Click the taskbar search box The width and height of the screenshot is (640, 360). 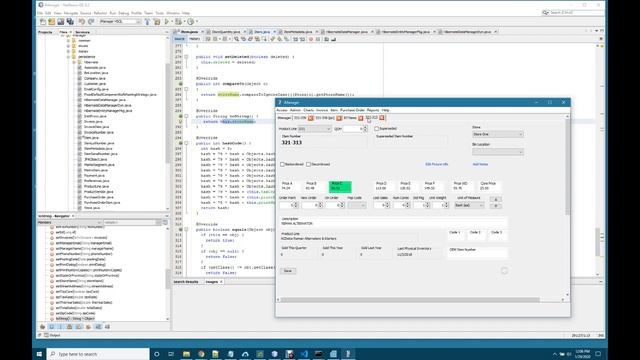(98, 354)
